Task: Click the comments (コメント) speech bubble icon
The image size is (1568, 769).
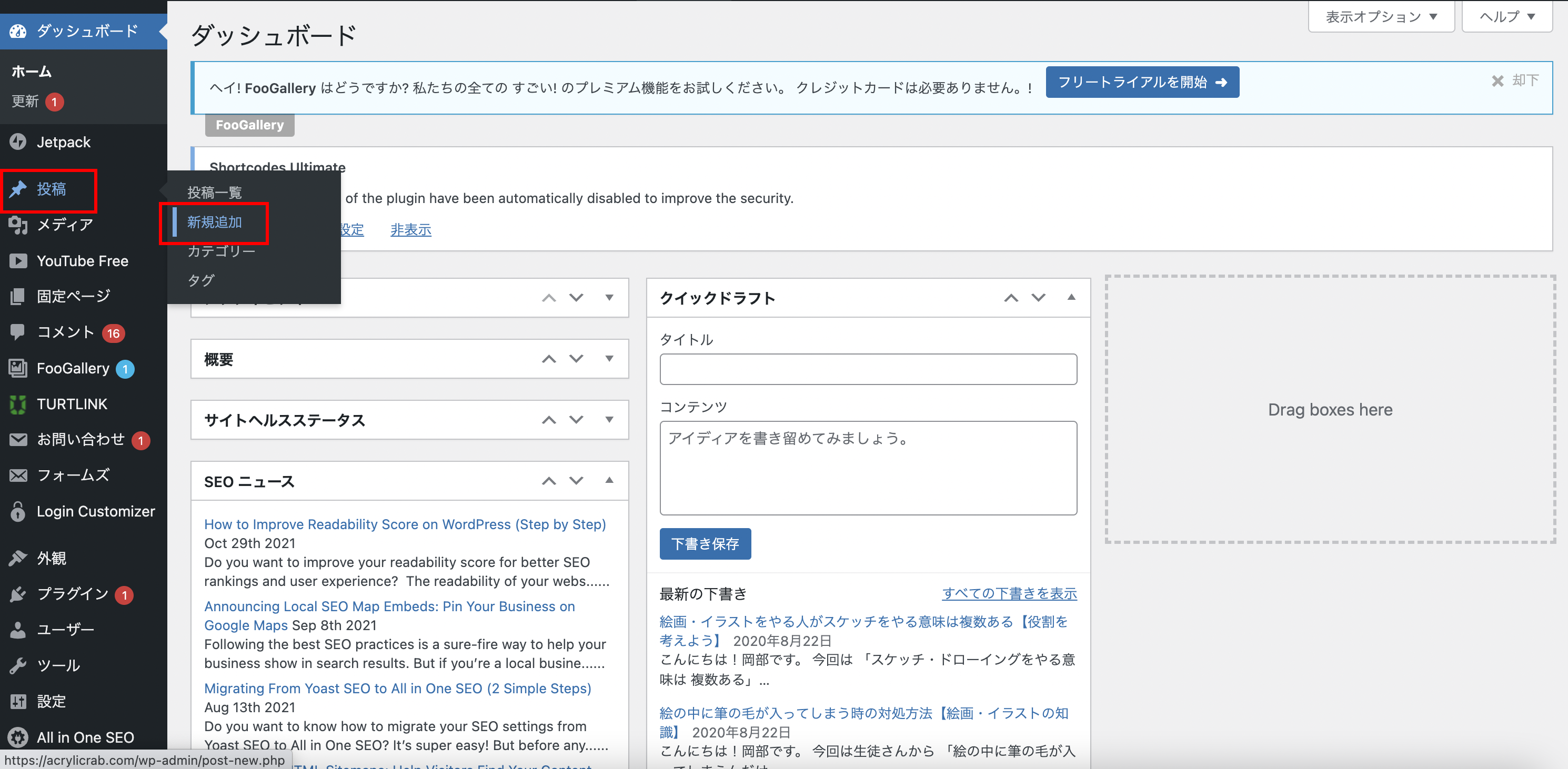Action: [18, 331]
